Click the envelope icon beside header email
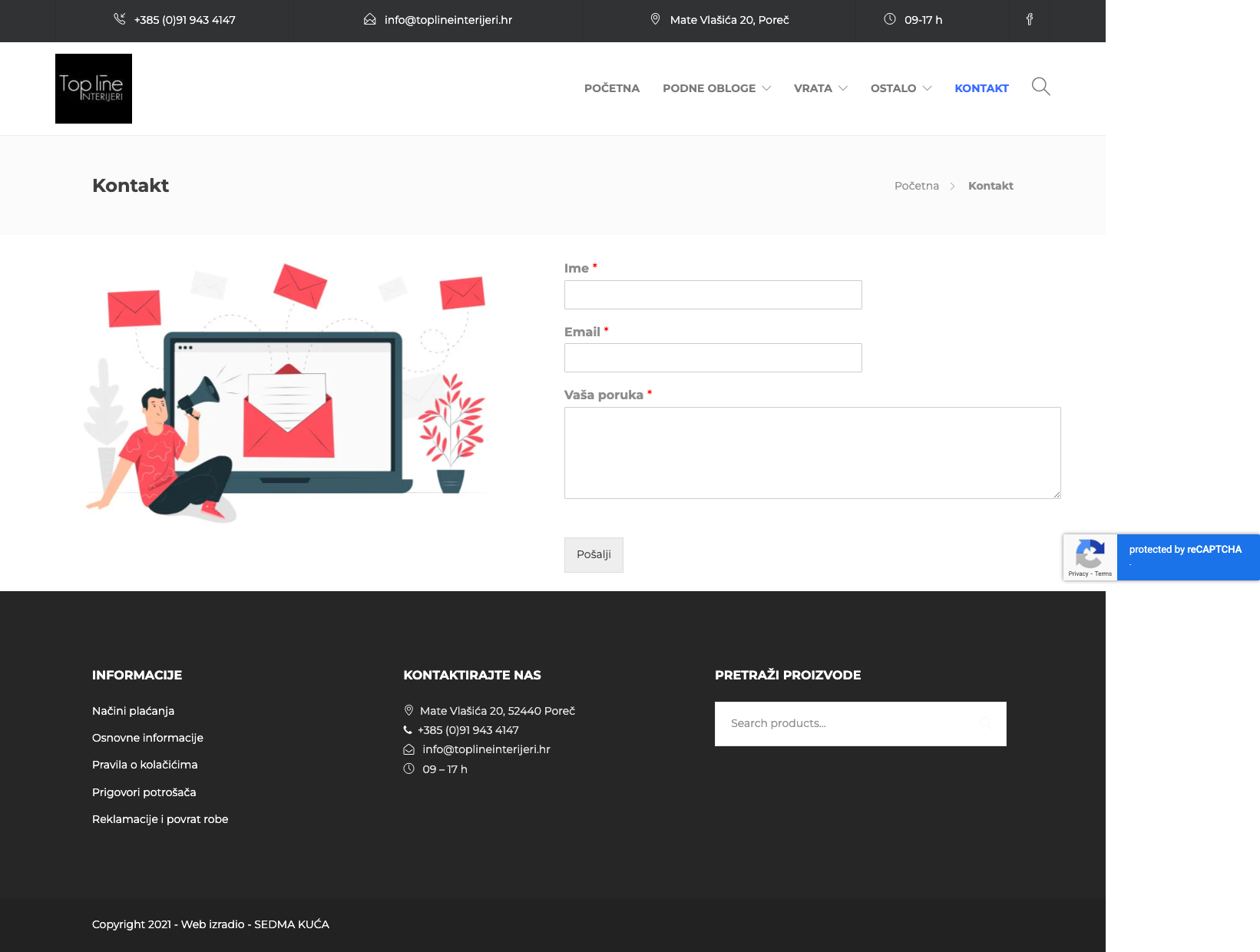The height and width of the screenshot is (952, 1260). pyautogui.click(x=369, y=19)
